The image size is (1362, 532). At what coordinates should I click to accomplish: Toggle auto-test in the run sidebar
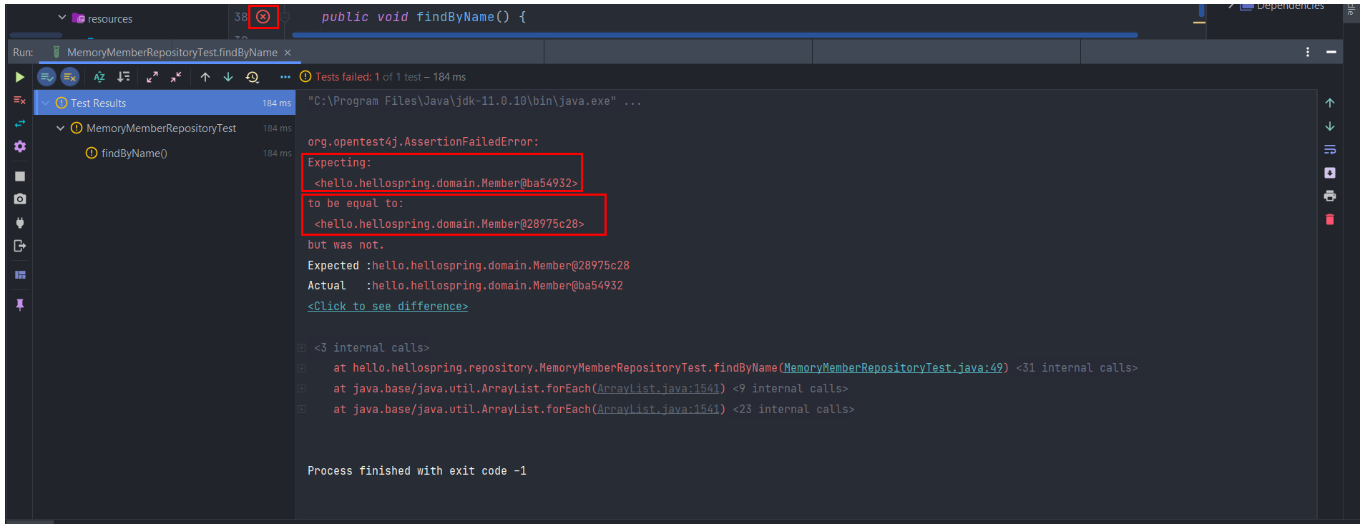(19, 124)
